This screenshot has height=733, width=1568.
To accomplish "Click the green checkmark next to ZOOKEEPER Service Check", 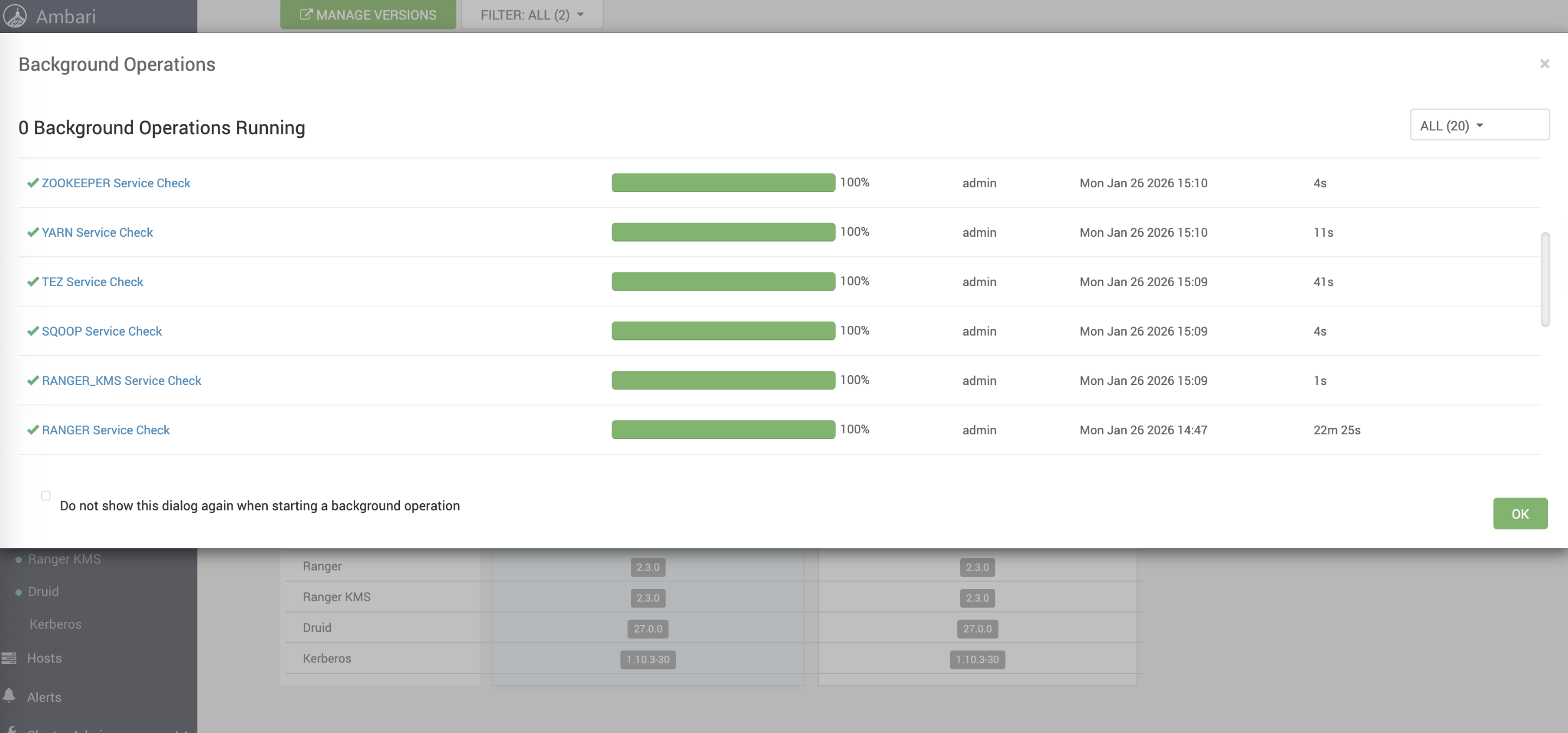I will [x=33, y=183].
